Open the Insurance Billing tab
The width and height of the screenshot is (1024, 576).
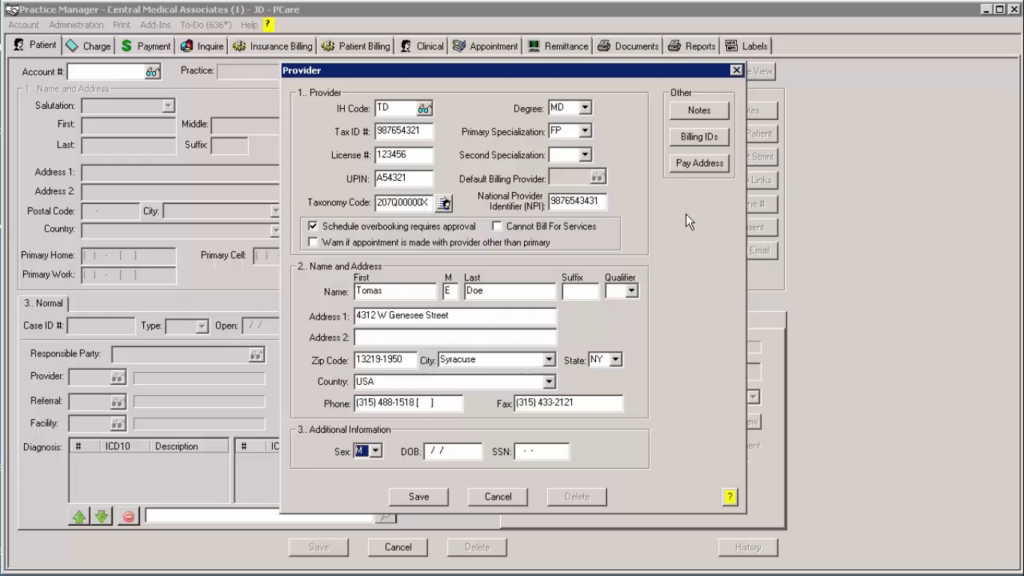click(272, 46)
